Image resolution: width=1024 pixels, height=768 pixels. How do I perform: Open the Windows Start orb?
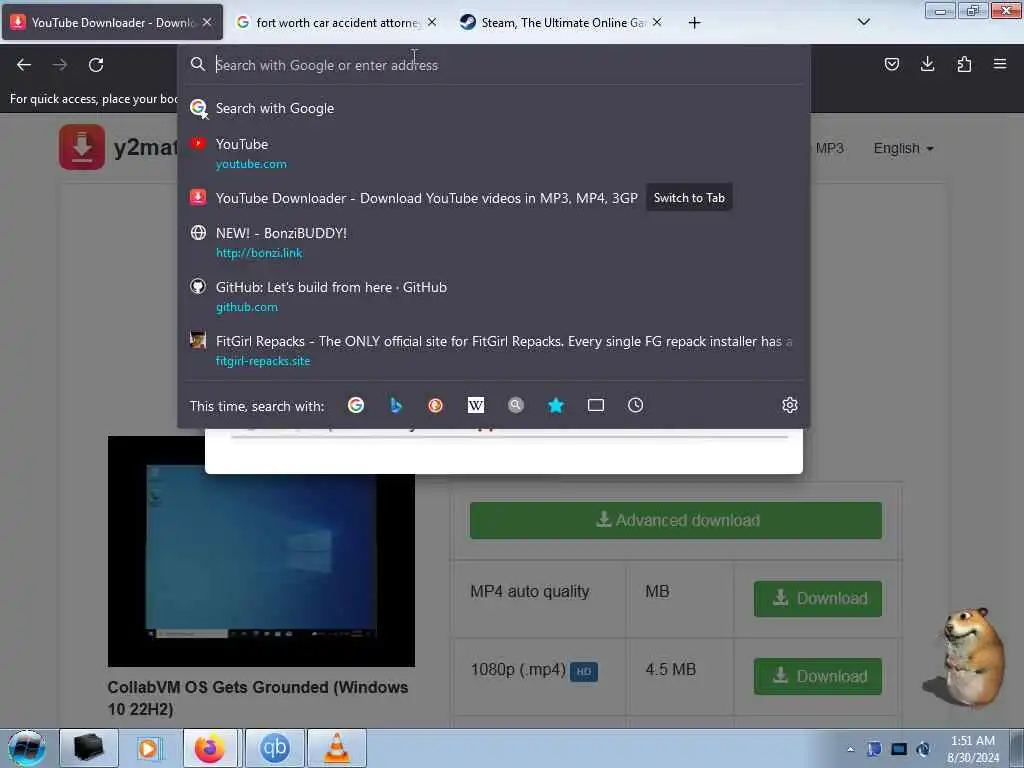[27, 748]
